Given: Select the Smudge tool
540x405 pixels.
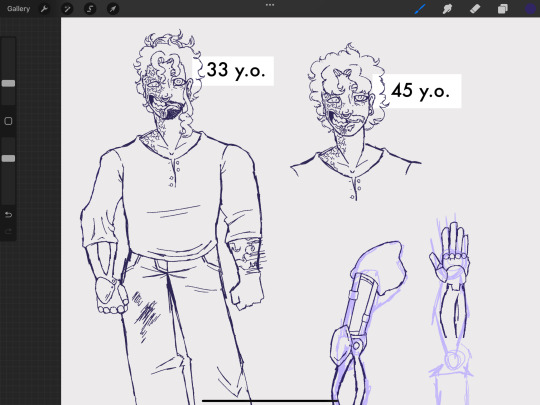Looking at the screenshot, I should click(x=447, y=9).
